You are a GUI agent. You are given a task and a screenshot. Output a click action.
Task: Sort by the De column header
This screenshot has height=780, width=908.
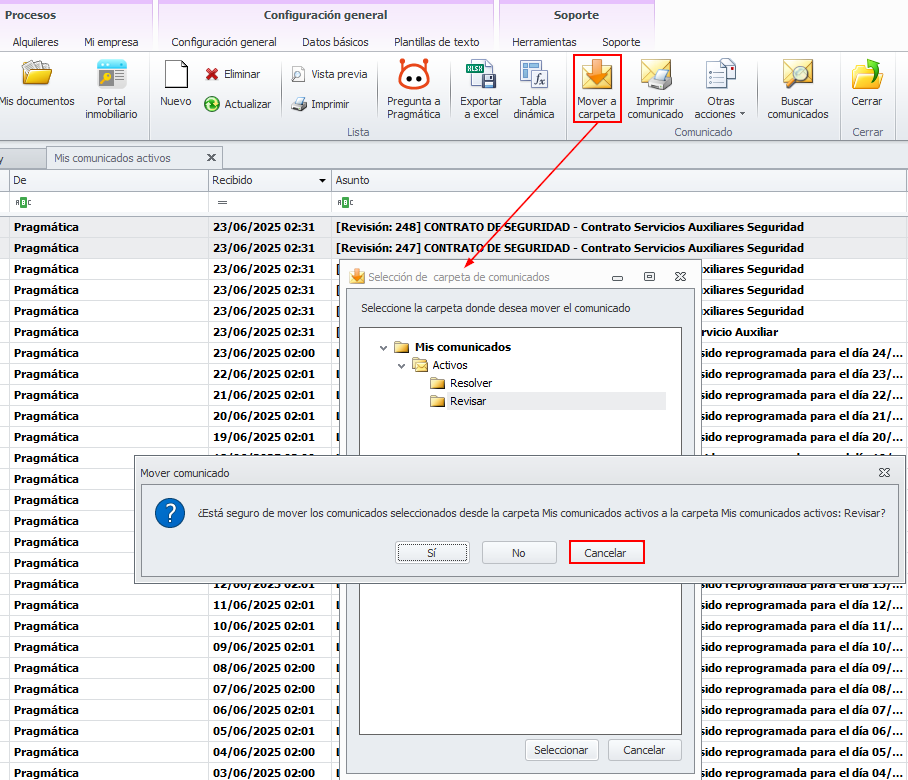pos(109,180)
